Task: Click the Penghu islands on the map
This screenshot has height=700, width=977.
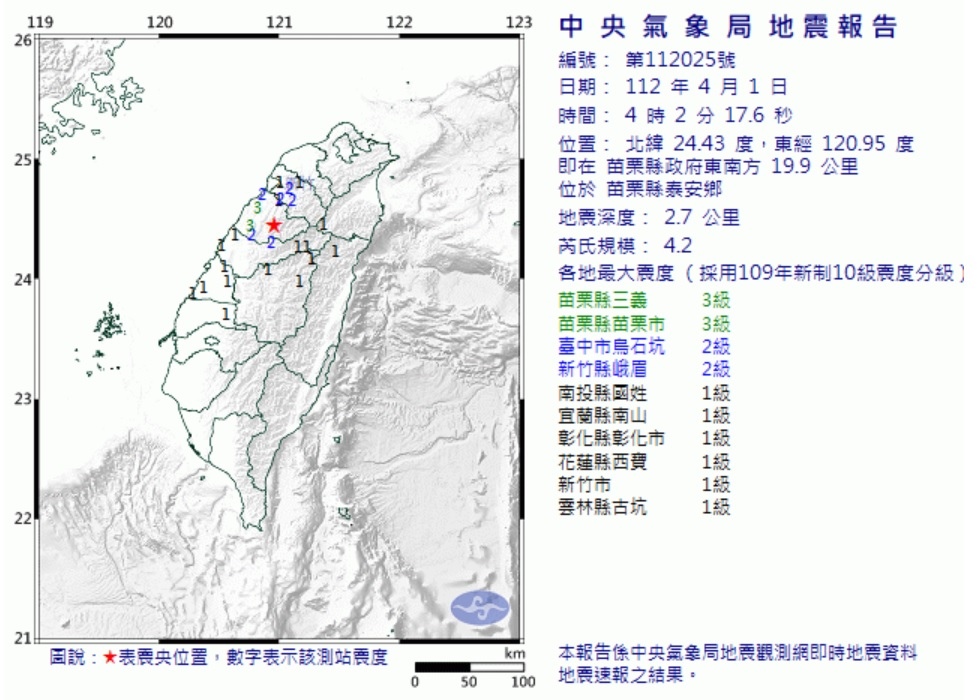Action: 108,324
